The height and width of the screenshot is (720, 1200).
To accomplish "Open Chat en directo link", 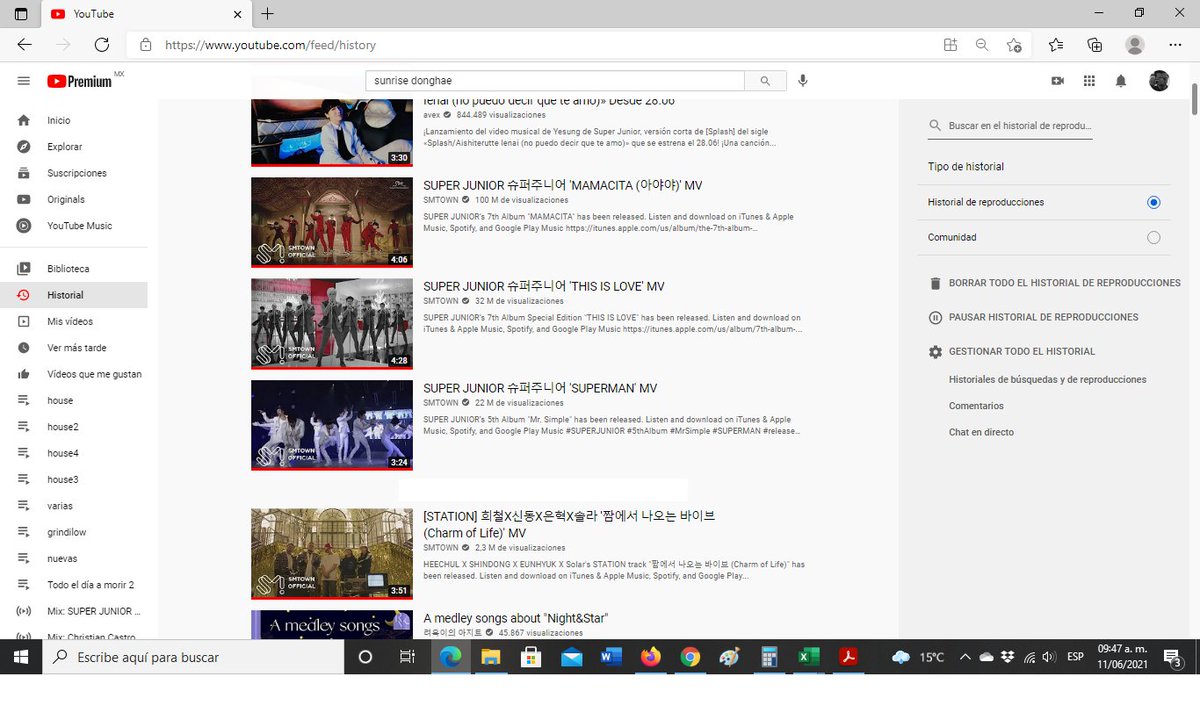I will [981, 433].
